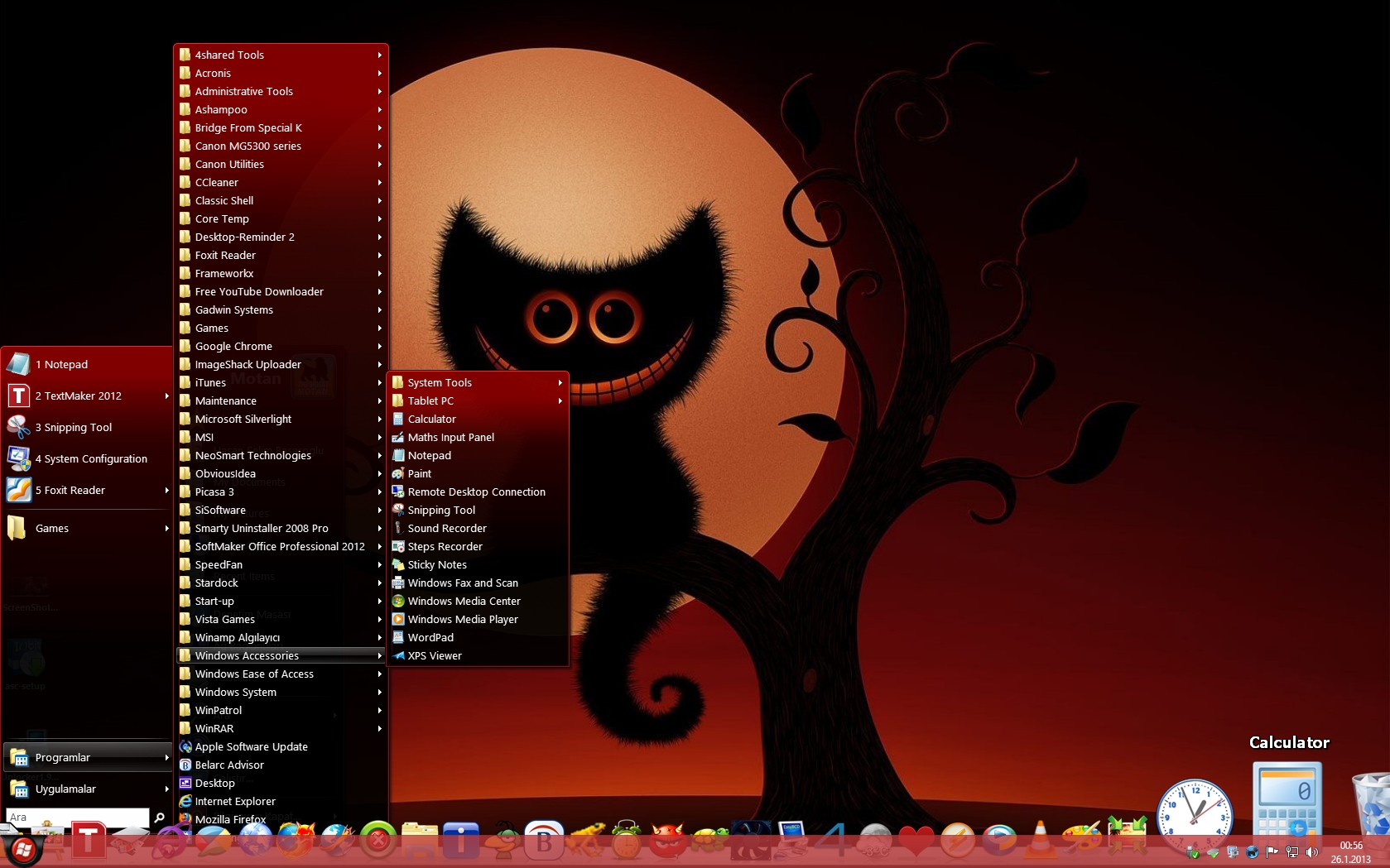Expand Windows Ease of Access folder
The image size is (1390, 868).
click(x=281, y=674)
